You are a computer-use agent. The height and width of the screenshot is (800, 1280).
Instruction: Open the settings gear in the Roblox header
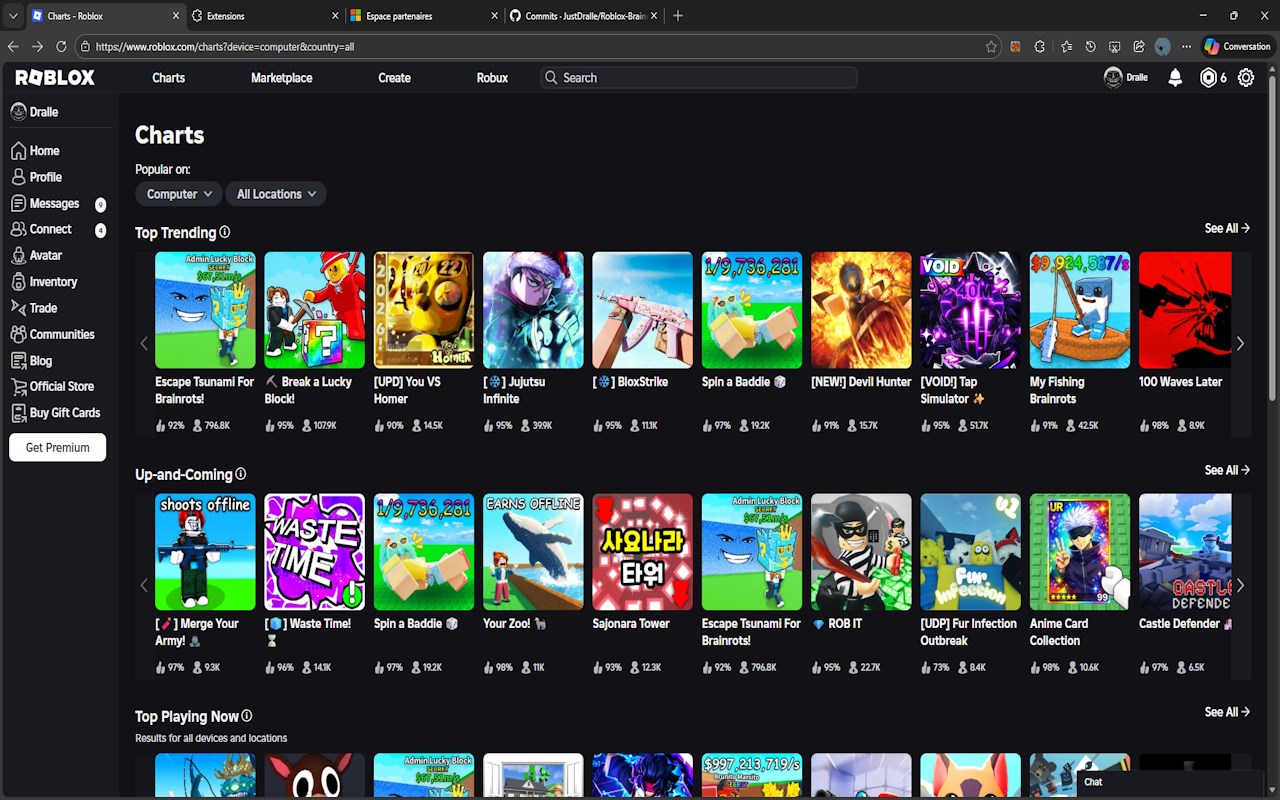click(x=1246, y=78)
